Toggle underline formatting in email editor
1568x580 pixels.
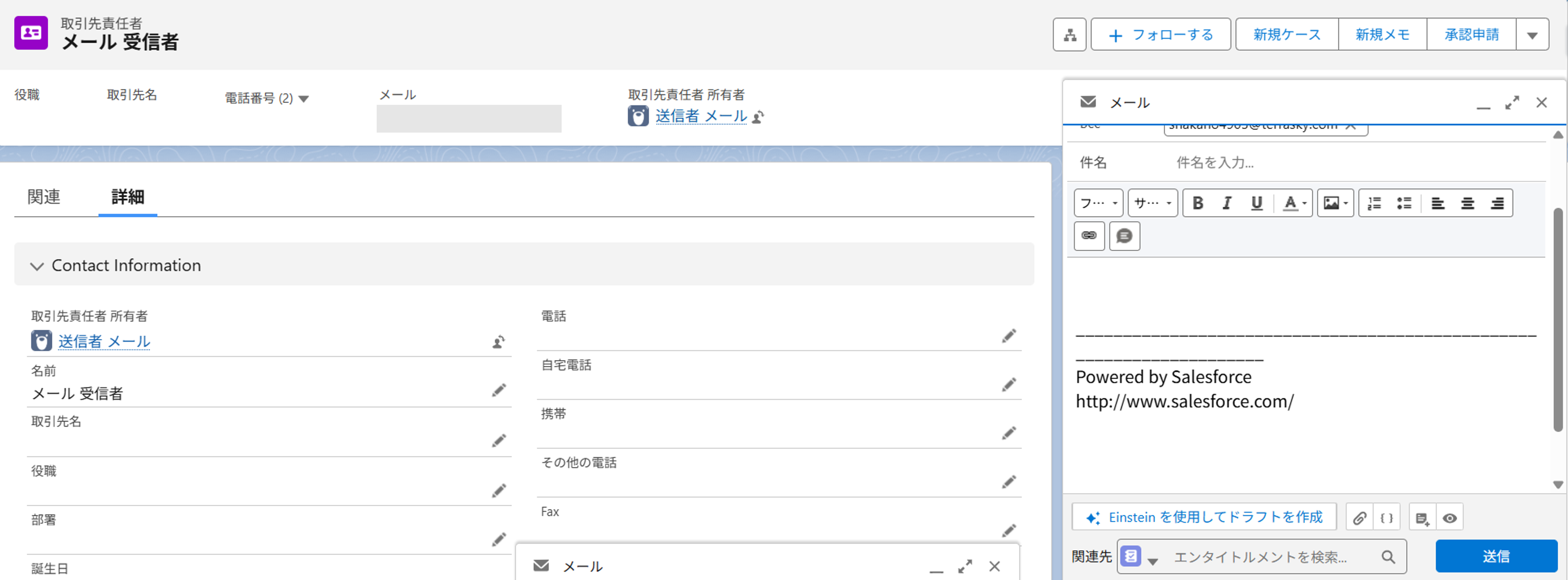pyautogui.click(x=1256, y=203)
